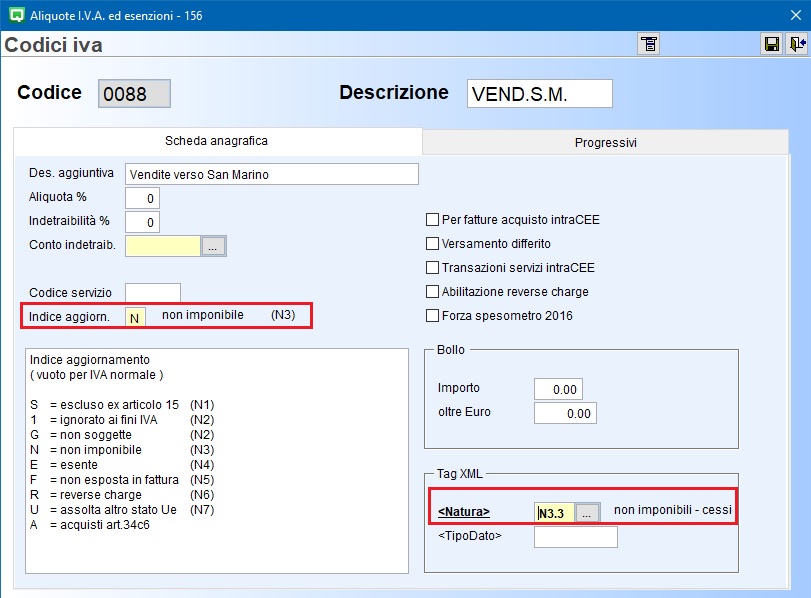The height and width of the screenshot is (598, 811).
Task: Click the print layout toolbar icon
Action: [649, 44]
